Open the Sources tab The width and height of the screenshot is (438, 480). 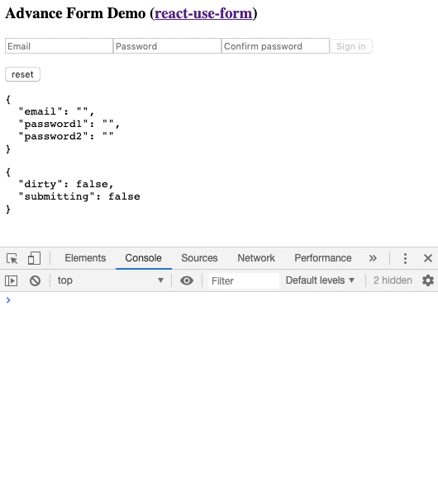199,258
